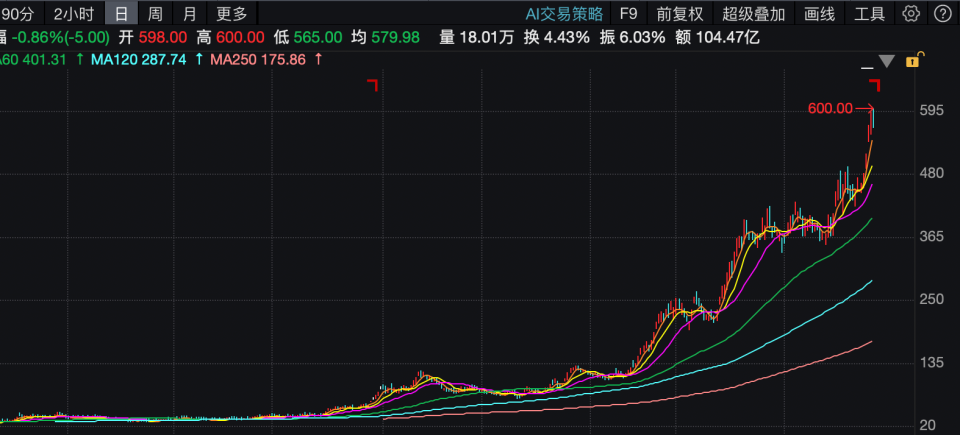Select the 日 daily period tab
The image size is (960, 435).
(122, 13)
